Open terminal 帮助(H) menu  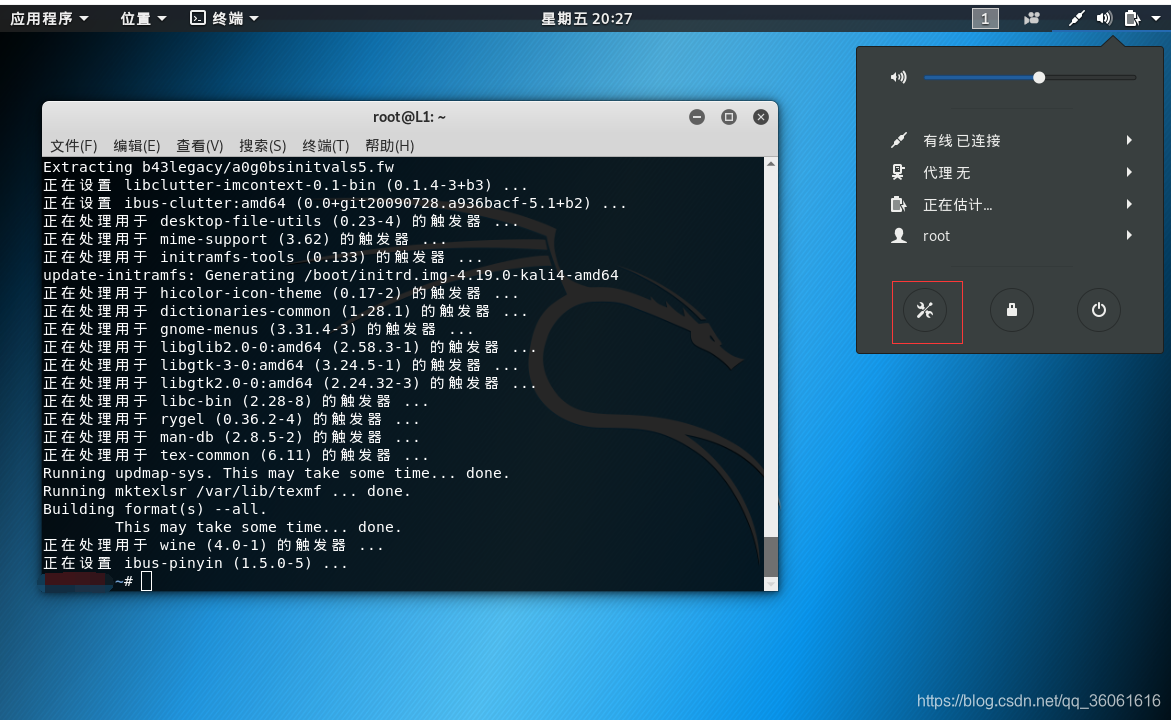click(x=389, y=146)
